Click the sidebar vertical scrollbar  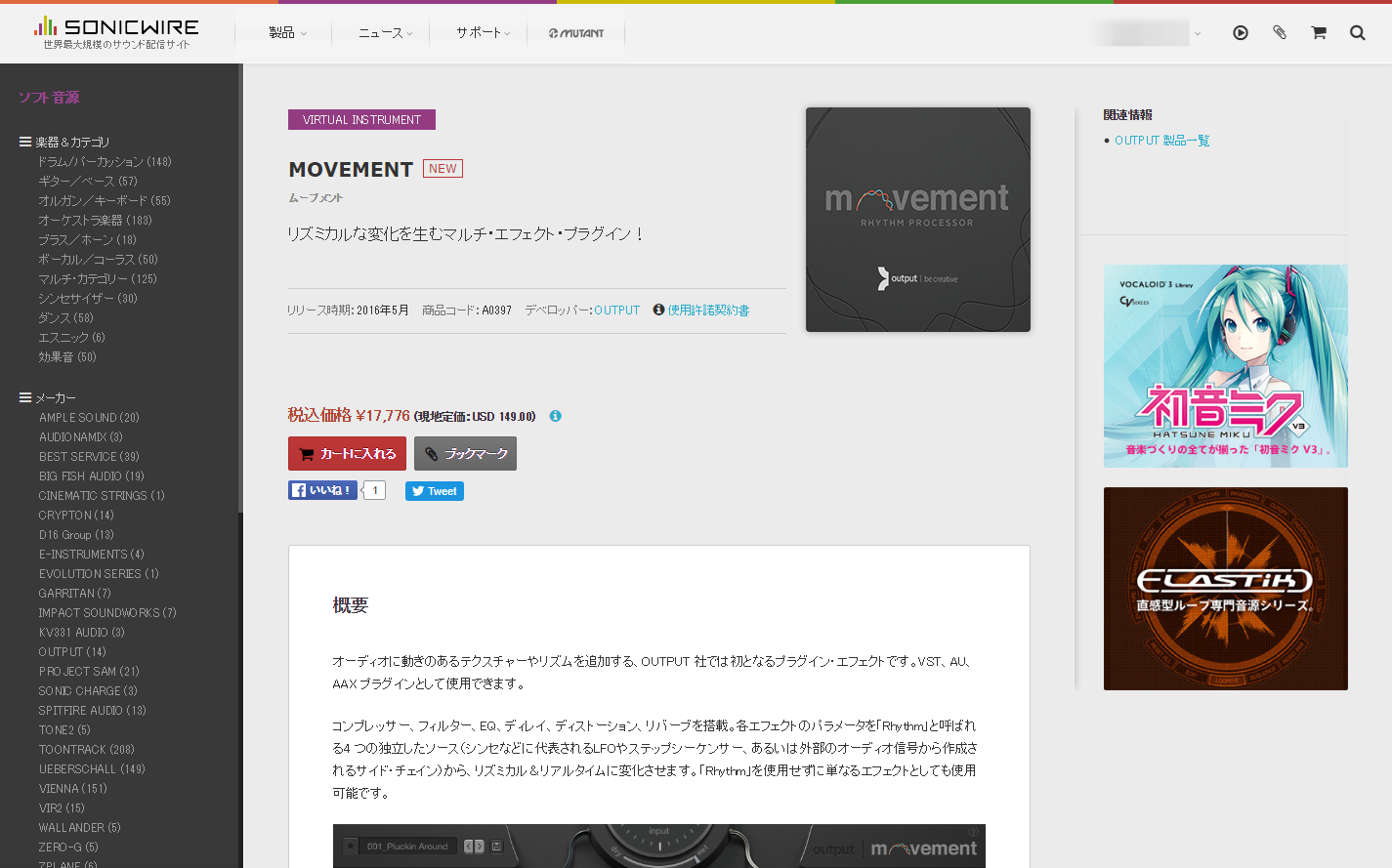pos(240,288)
